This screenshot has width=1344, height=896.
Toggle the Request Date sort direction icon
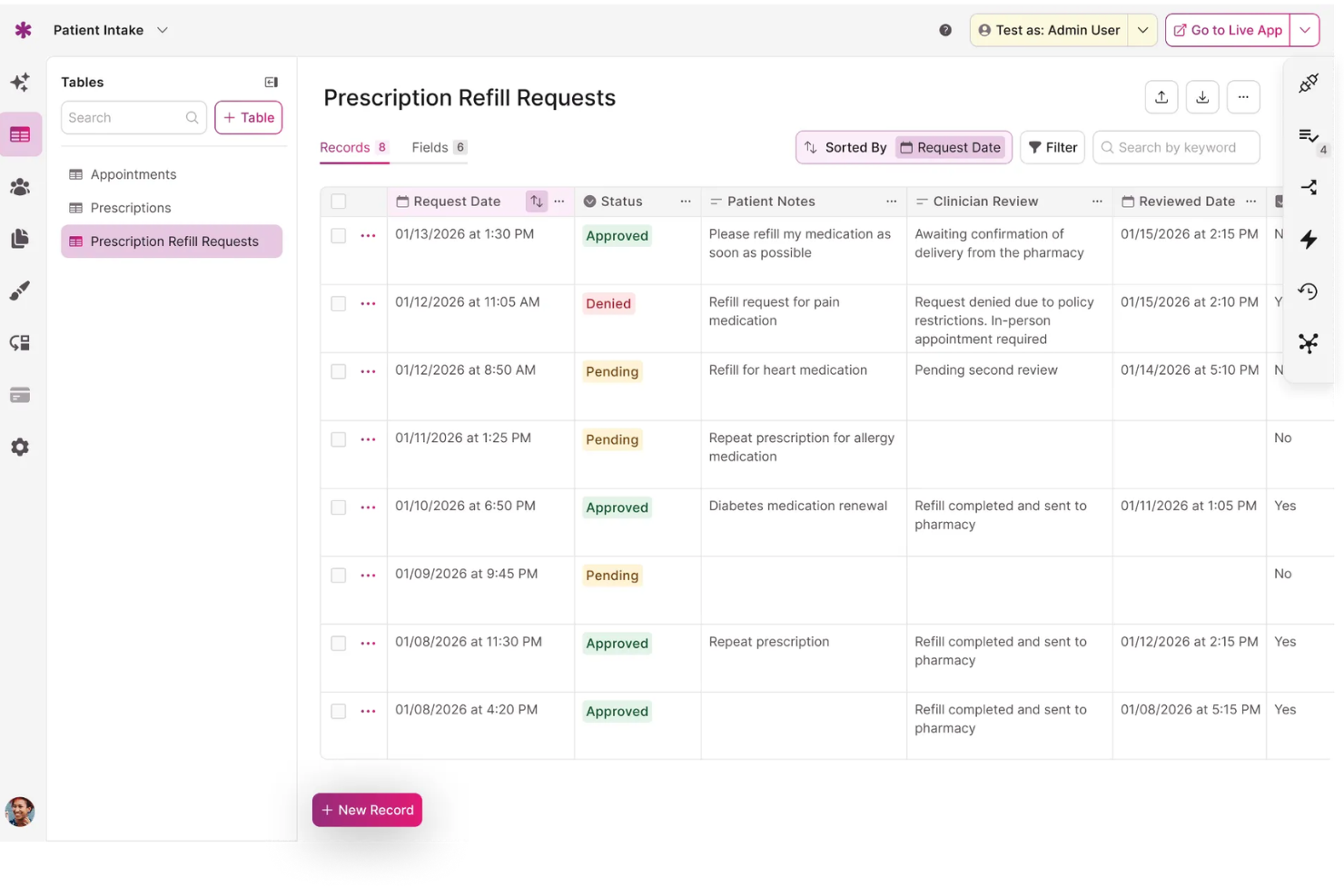pos(537,202)
